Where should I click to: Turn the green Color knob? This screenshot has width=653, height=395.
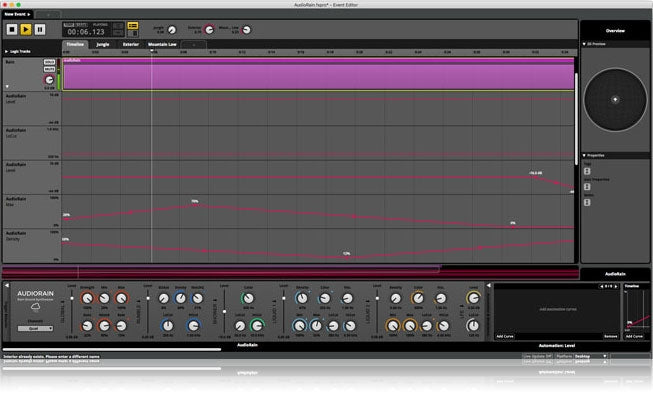[x=248, y=298]
